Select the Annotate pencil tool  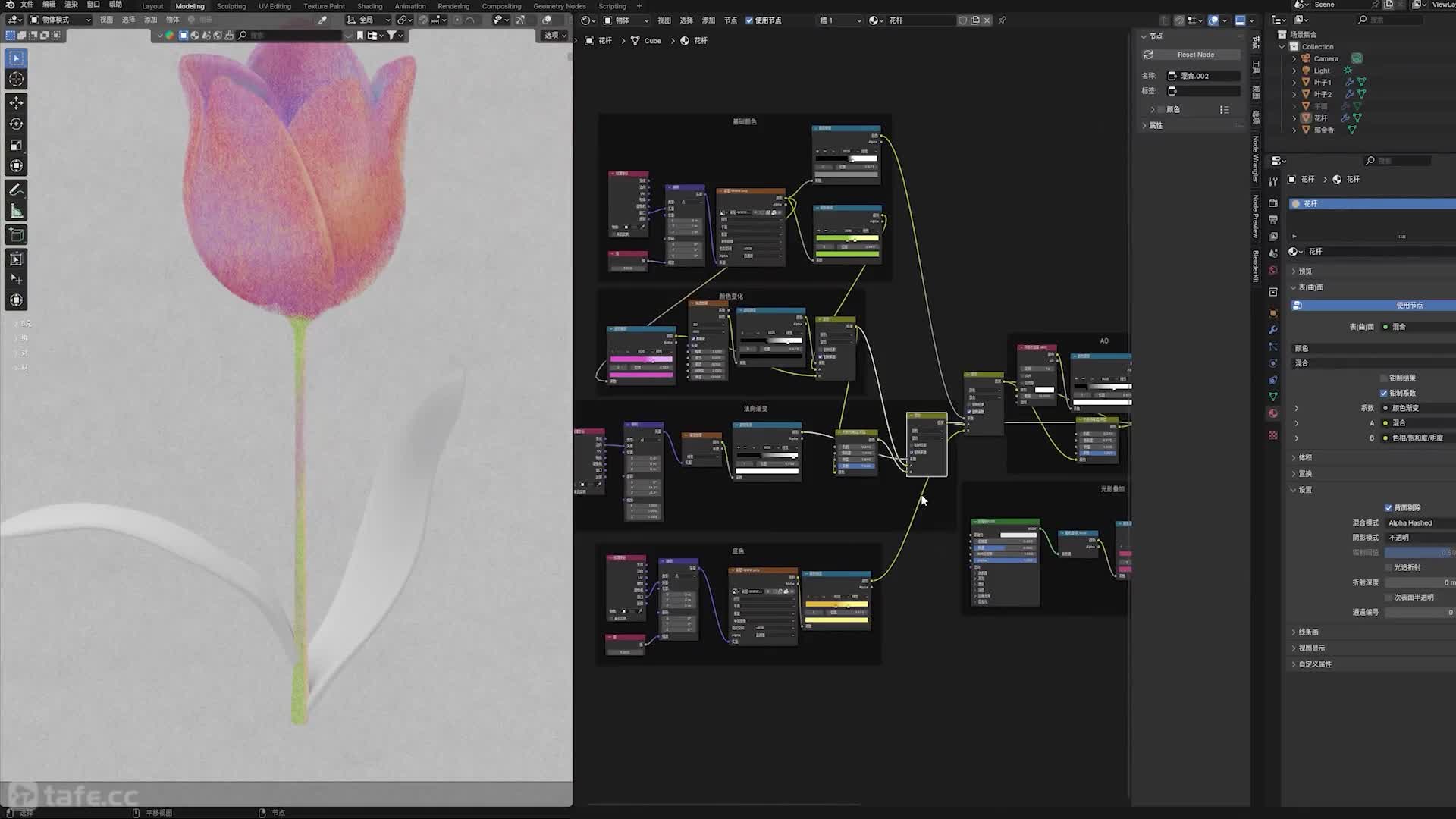[16, 190]
